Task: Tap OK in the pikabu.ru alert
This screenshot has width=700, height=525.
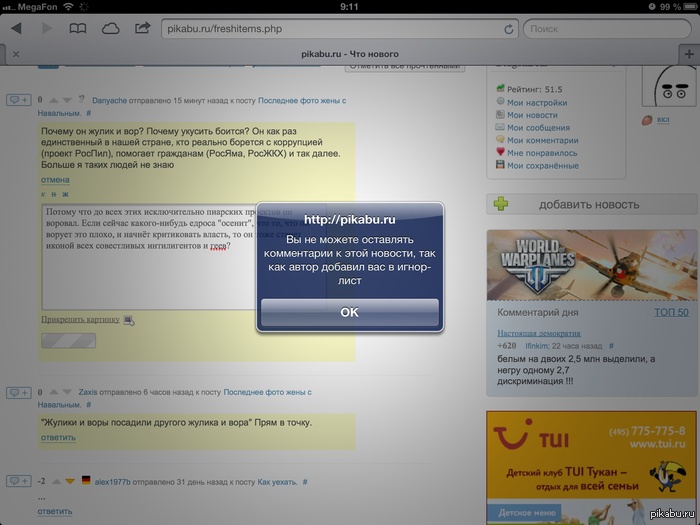Action: [x=349, y=312]
